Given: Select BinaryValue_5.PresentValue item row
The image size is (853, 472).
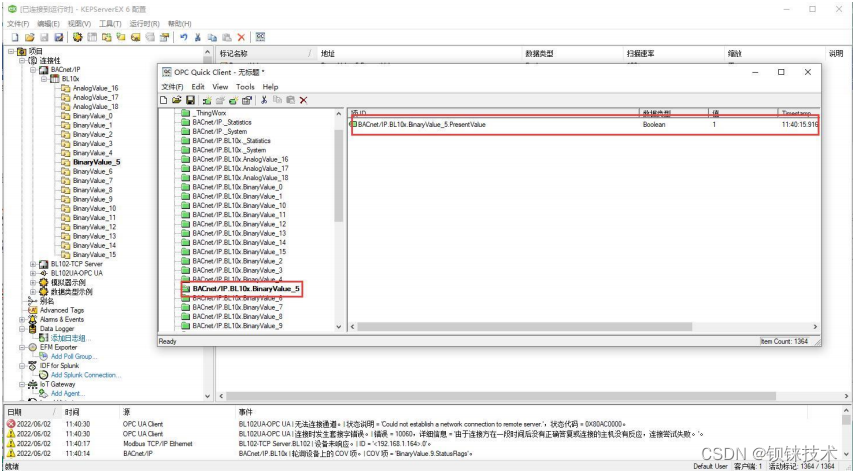Looking at the screenshot, I should click(584, 125).
